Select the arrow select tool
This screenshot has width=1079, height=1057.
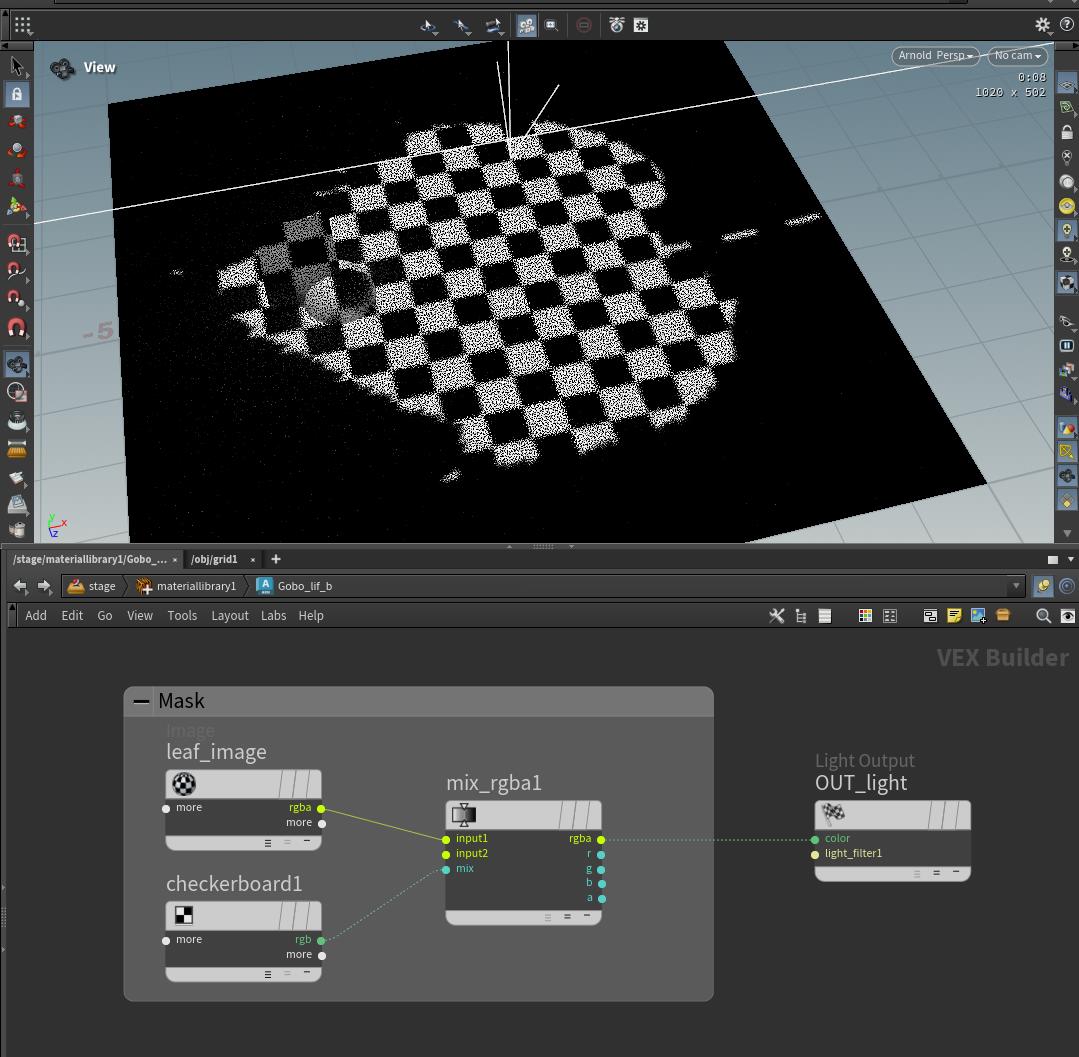coord(17,66)
